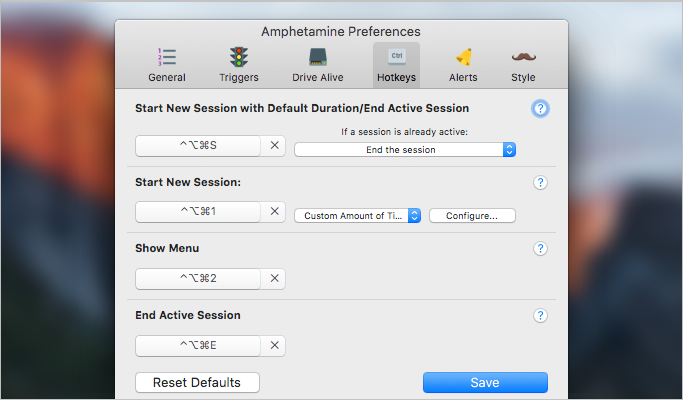Click the blue Save button
Viewport: 683px width, 400px height.
pos(485,383)
